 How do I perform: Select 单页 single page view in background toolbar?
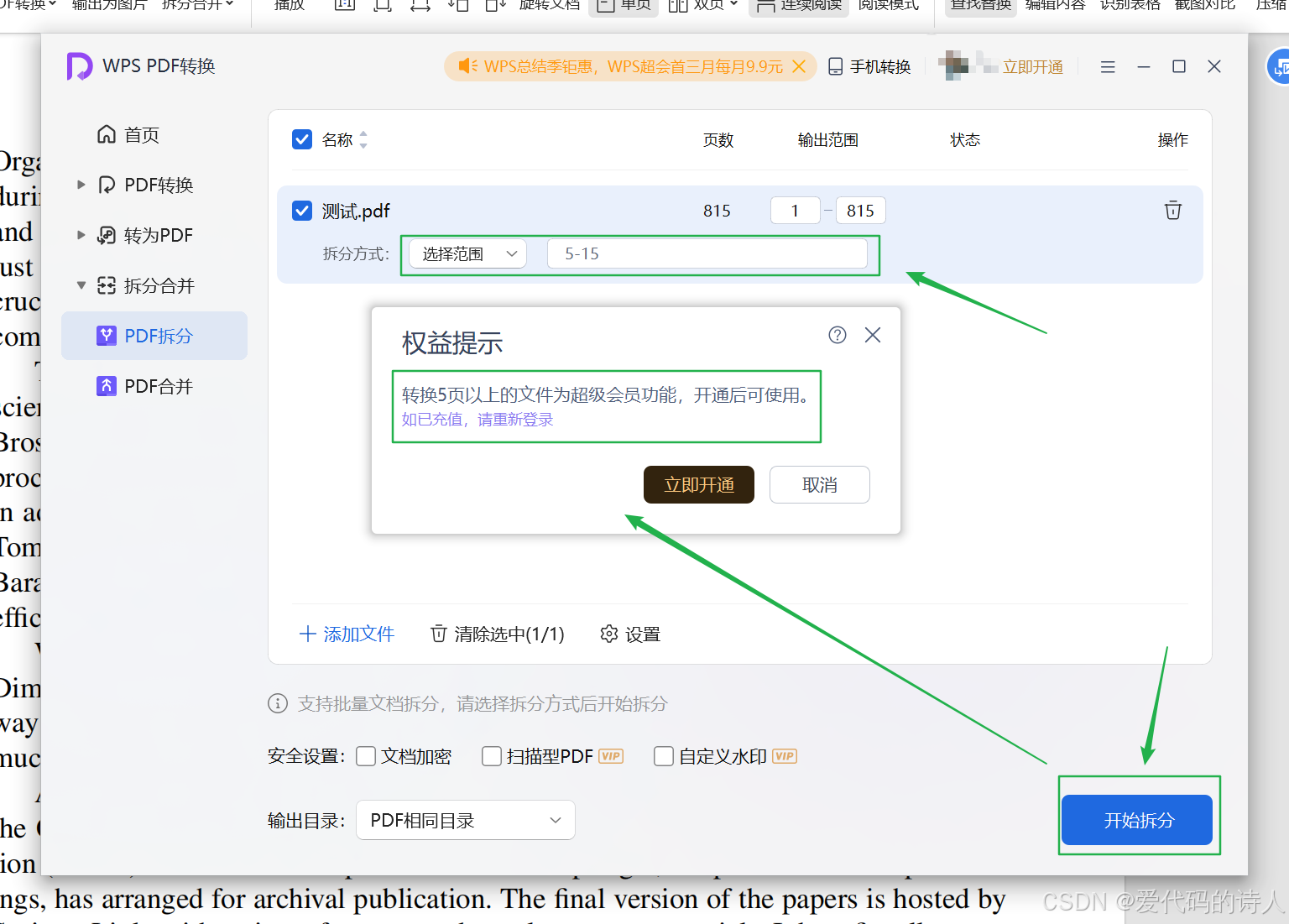click(x=624, y=6)
